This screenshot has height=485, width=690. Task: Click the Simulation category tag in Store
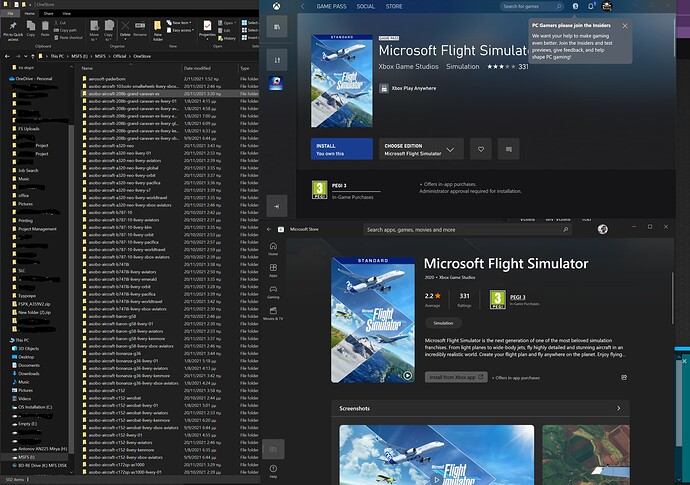click(x=443, y=323)
